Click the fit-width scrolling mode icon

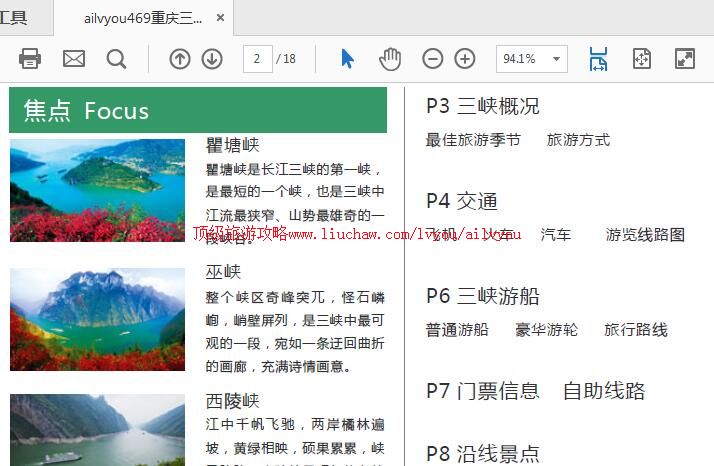[x=598, y=59]
